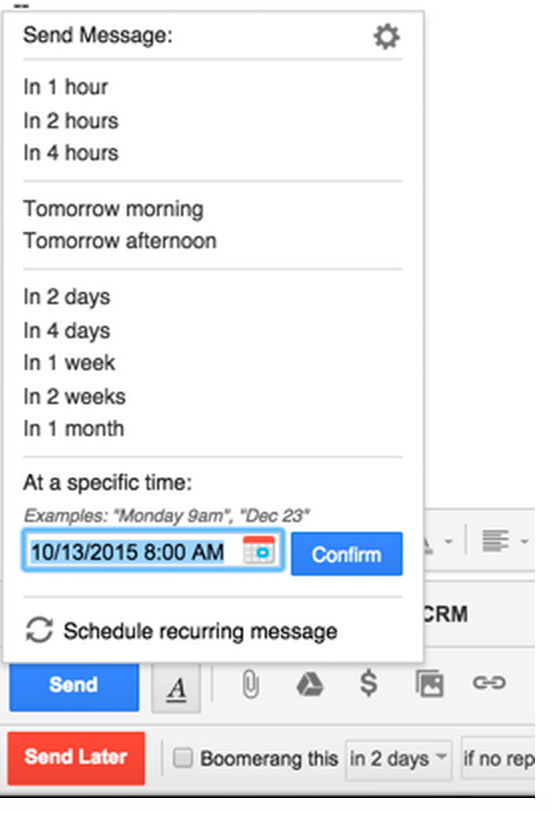553x813 pixels.
Task: Insert photo using the image icon
Action: point(430,684)
